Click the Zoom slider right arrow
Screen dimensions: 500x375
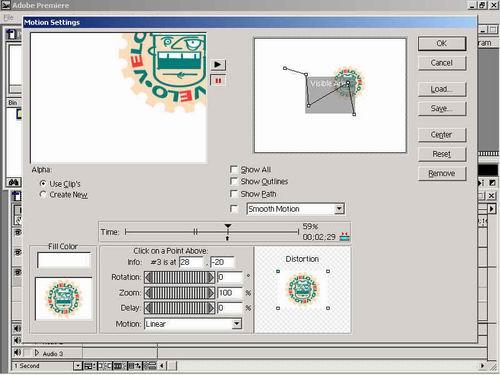pyautogui.click(x=211, y=293)
